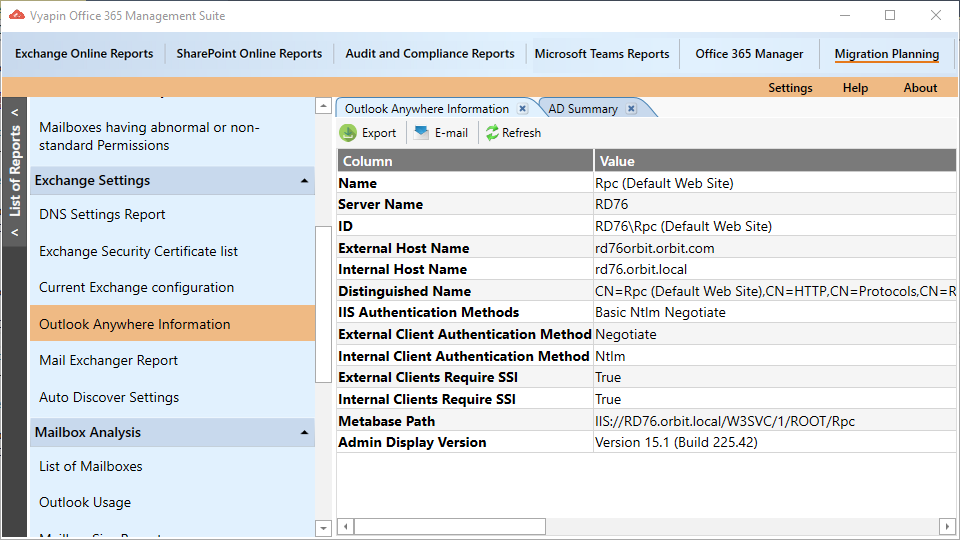960x540 pixels.
Task: Switch to the AD Summary tab
Action: pos(582,109)
